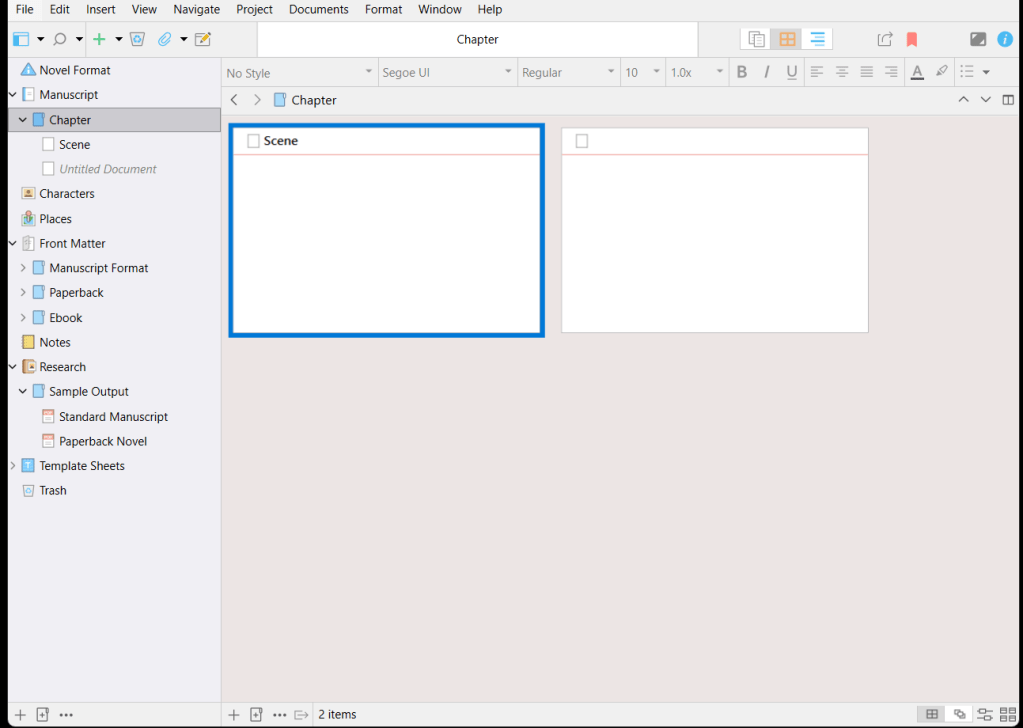Expand the Paperback folder
Viewport: 1023px width, 728px height.
[x=23, y=293]
